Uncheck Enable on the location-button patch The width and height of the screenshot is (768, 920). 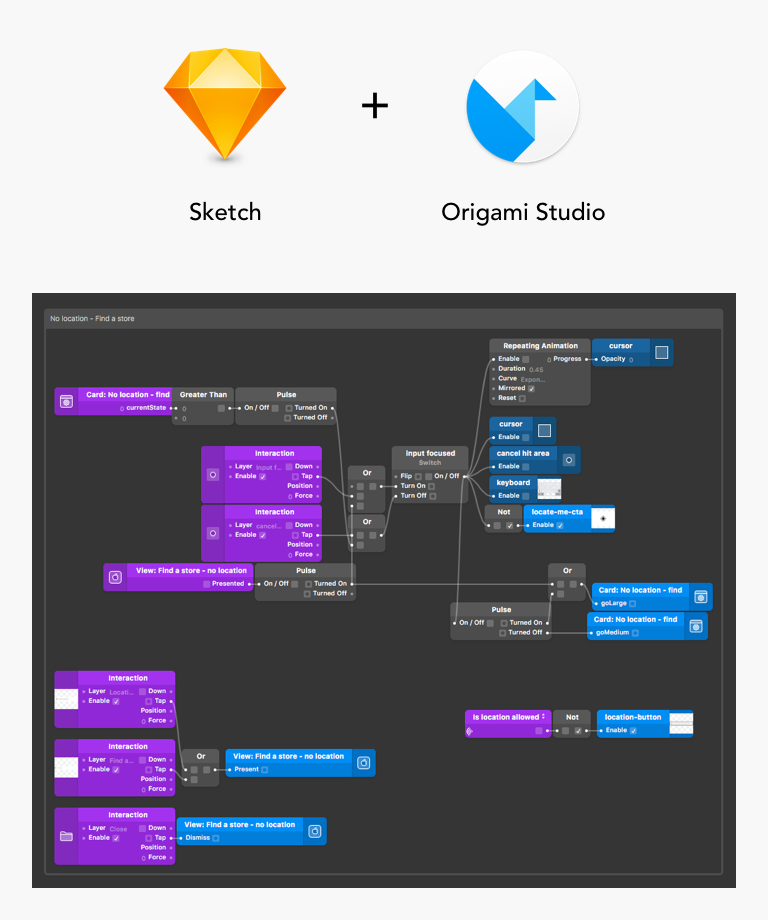(x=633, y=730)
